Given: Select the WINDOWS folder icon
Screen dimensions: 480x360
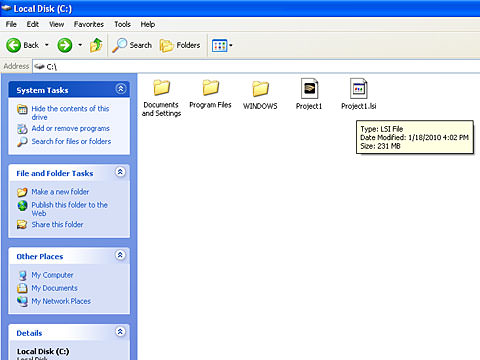Looking at the screenshot, I should tap(260, 89).
